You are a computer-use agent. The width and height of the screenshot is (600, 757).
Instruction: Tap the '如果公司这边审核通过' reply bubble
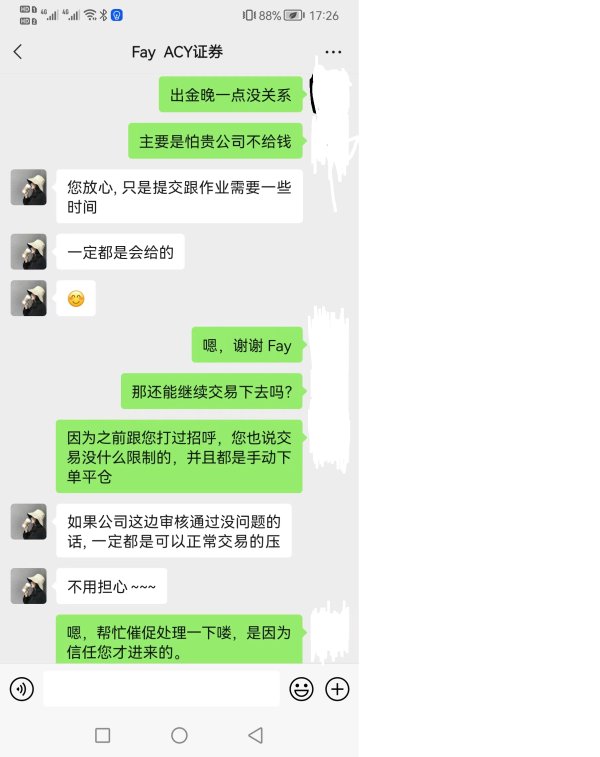tap(174, 531)
